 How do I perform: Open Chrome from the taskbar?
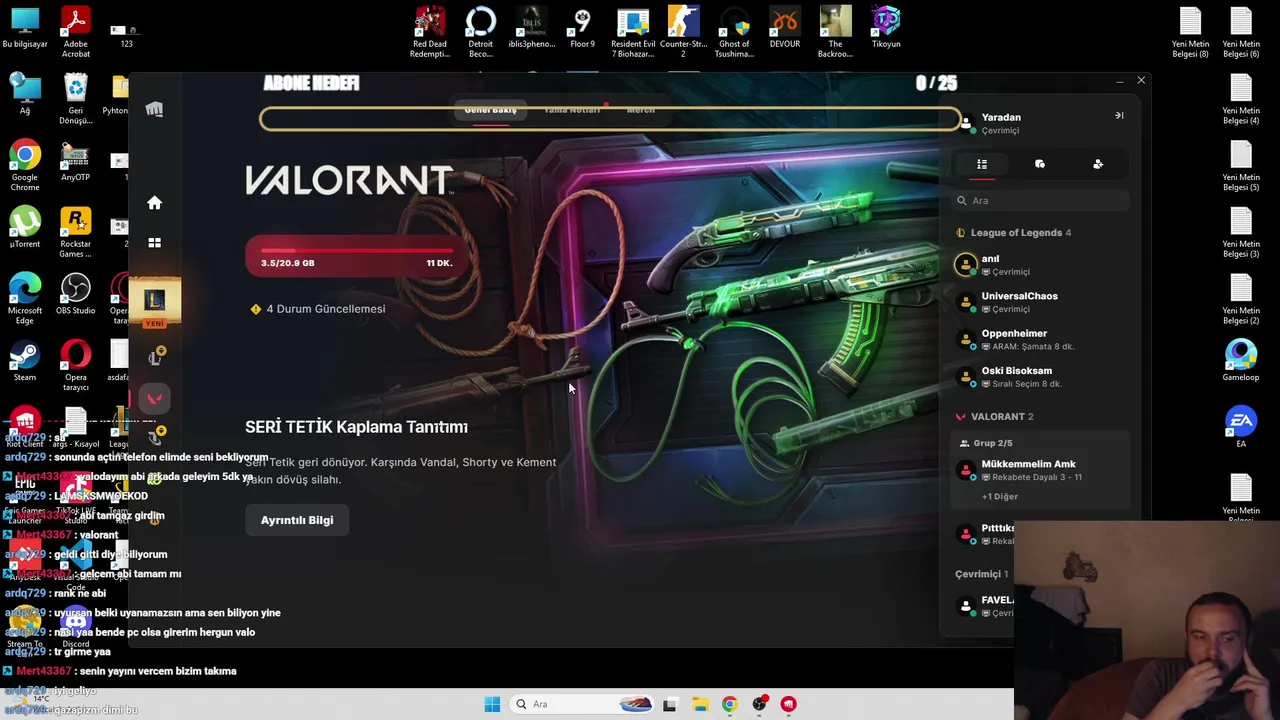(729, 704)
